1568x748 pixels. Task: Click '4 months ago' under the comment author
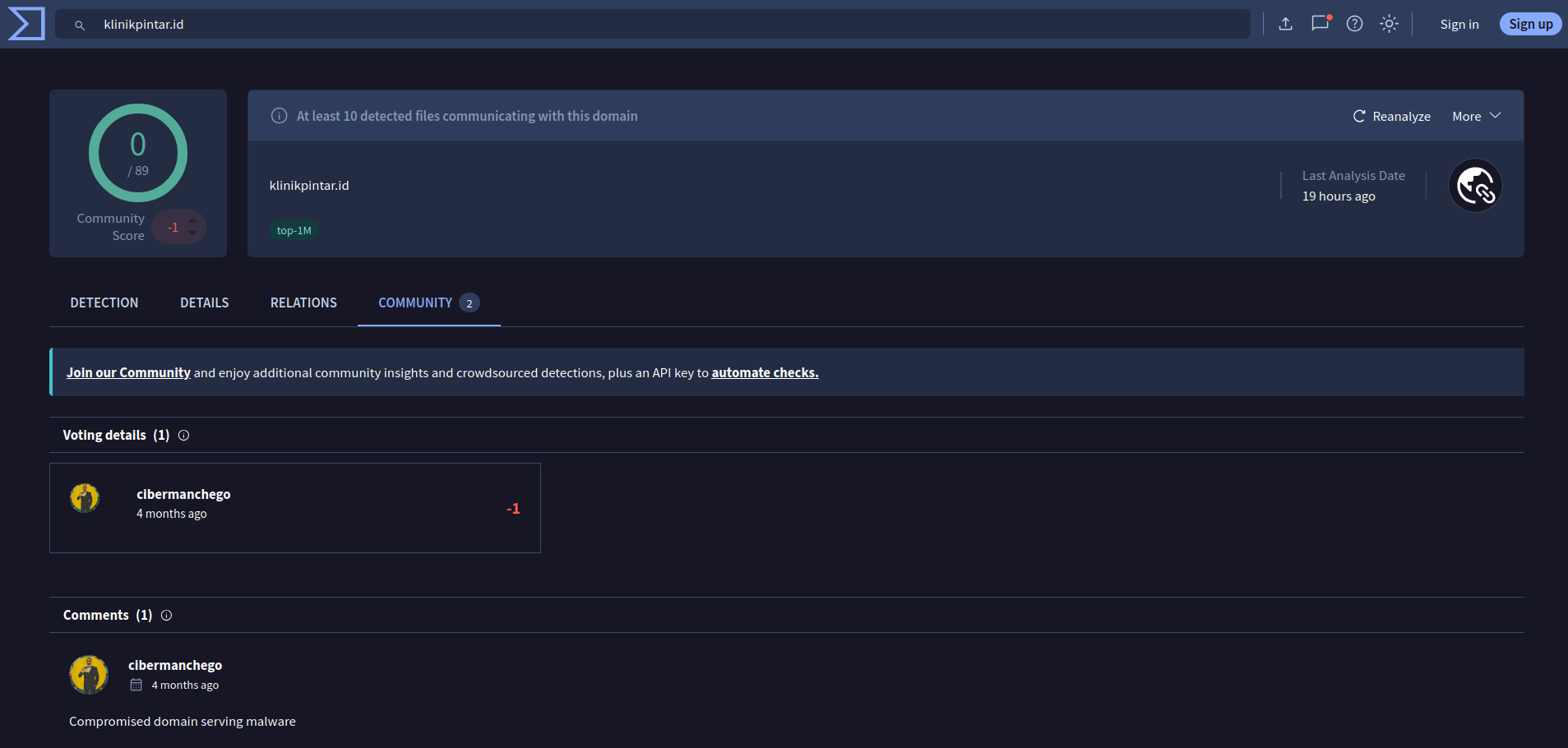coord(185,685)
